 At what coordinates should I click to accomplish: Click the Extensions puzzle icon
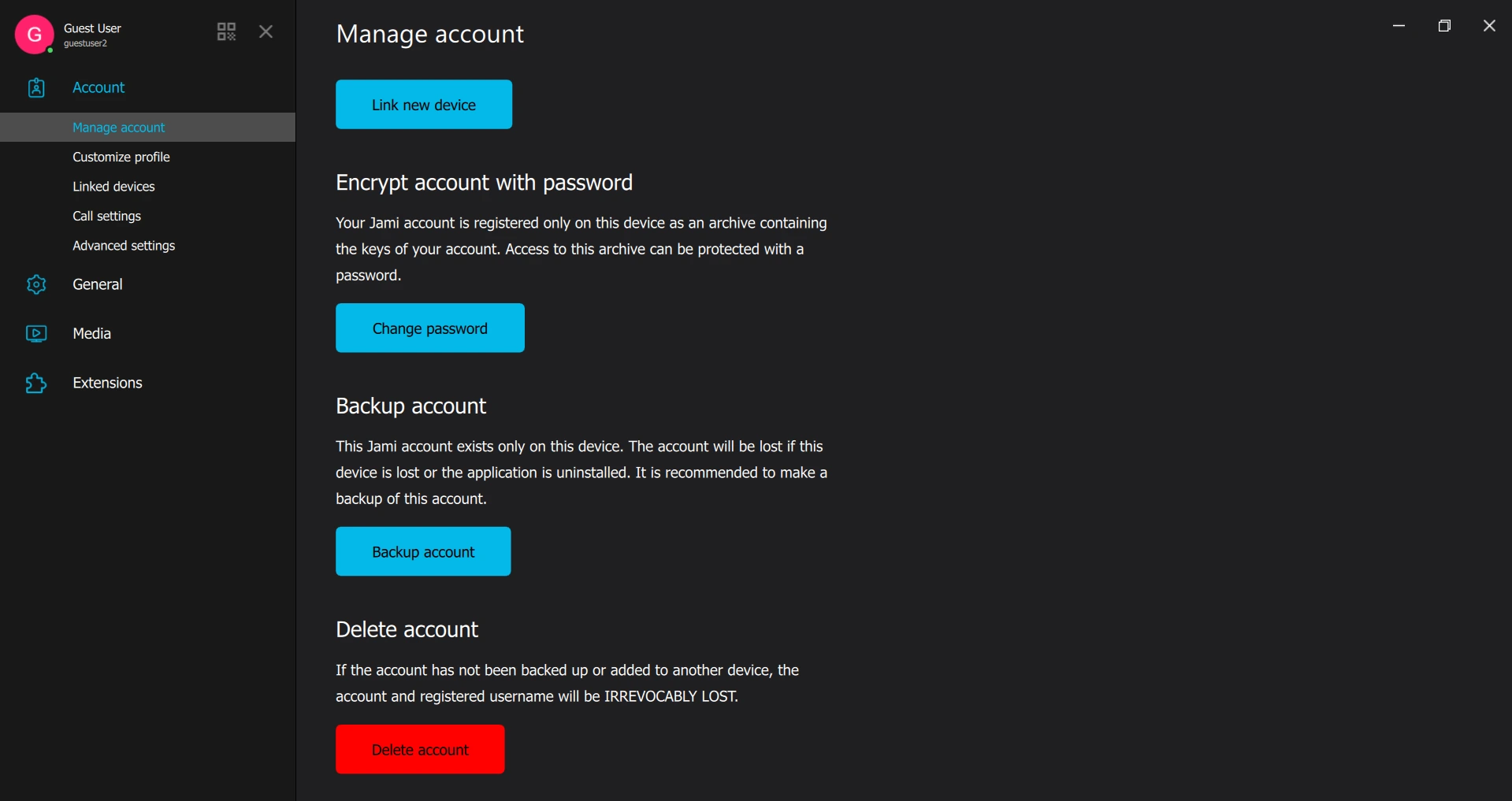pyautogui.click(x=36, y=384)
